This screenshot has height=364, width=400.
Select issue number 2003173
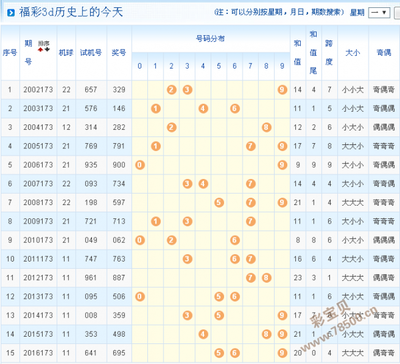point(38,108)
